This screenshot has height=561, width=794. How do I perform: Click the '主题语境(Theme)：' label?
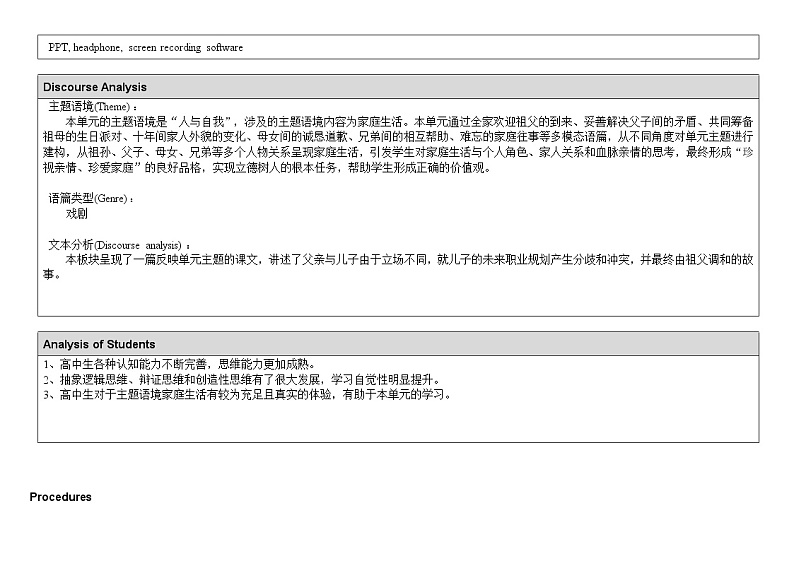pyautogui.click(x=93, y=107)
